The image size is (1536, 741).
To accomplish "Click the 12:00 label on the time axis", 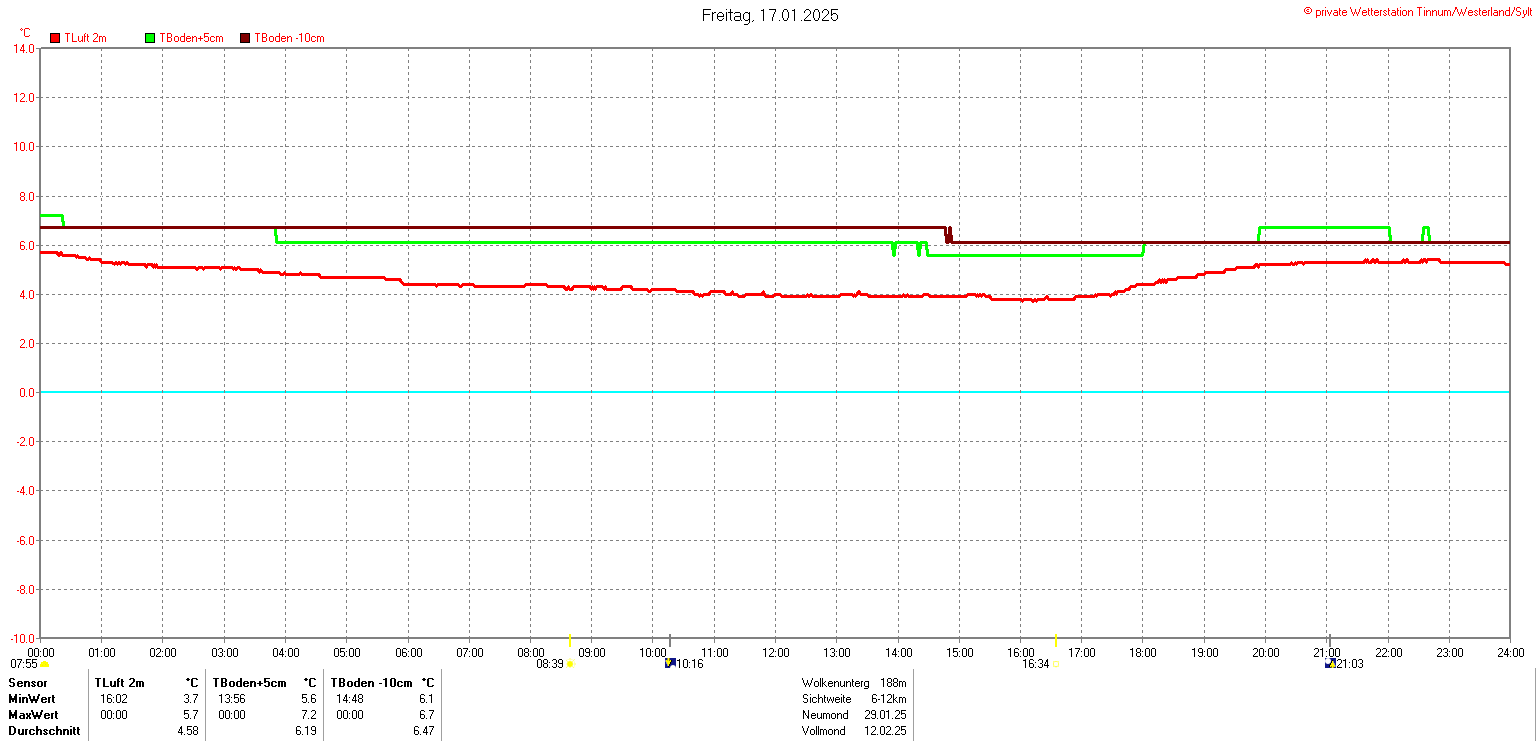I will (x=775, y=653).
